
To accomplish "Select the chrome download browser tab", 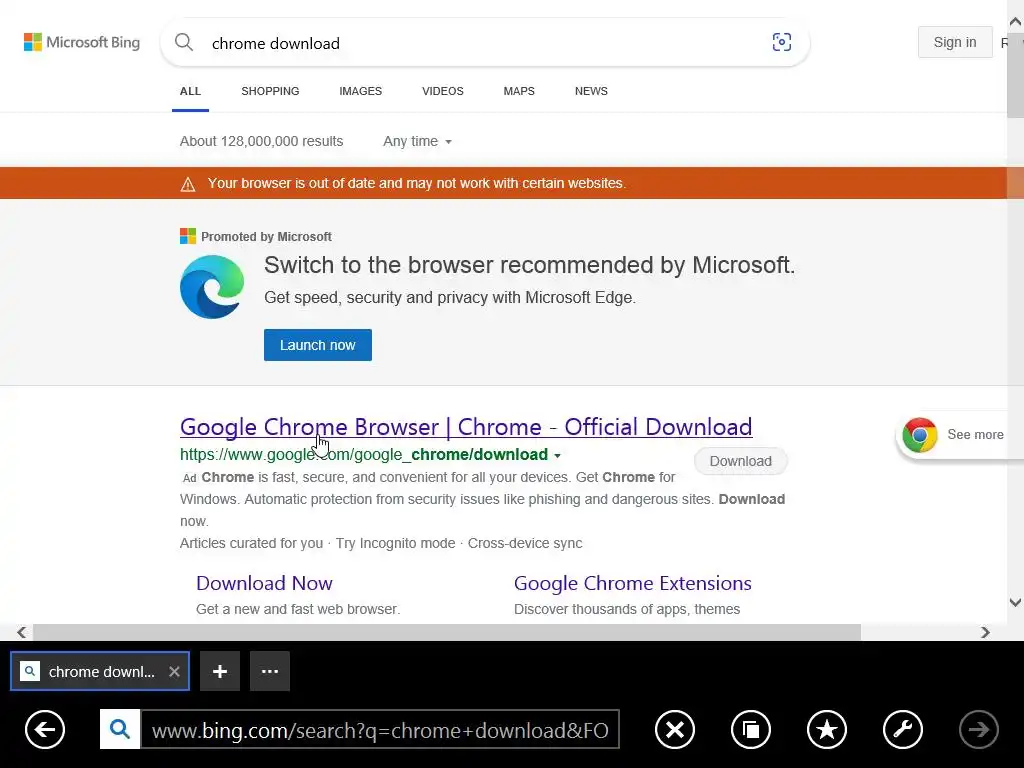I will click(100, 671).
